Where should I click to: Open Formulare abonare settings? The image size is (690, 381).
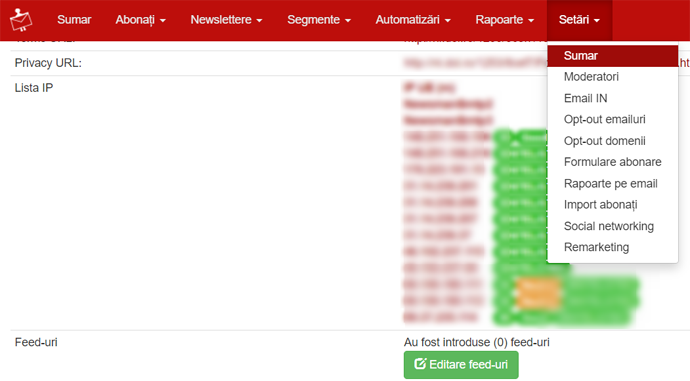(x=613, y=162)
